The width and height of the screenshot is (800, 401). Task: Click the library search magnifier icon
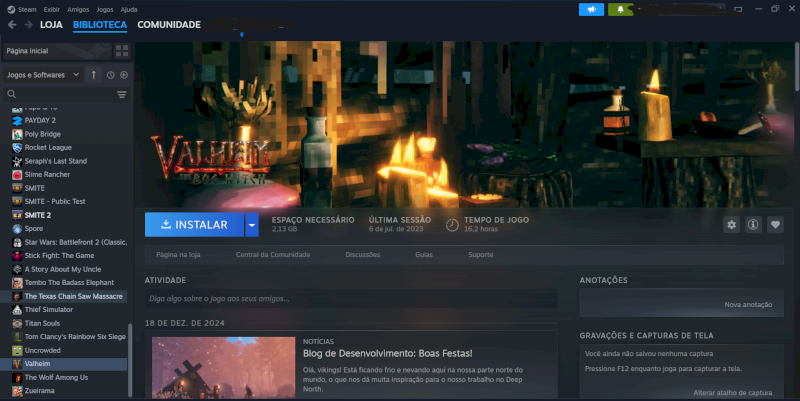[x=12, y=94]
